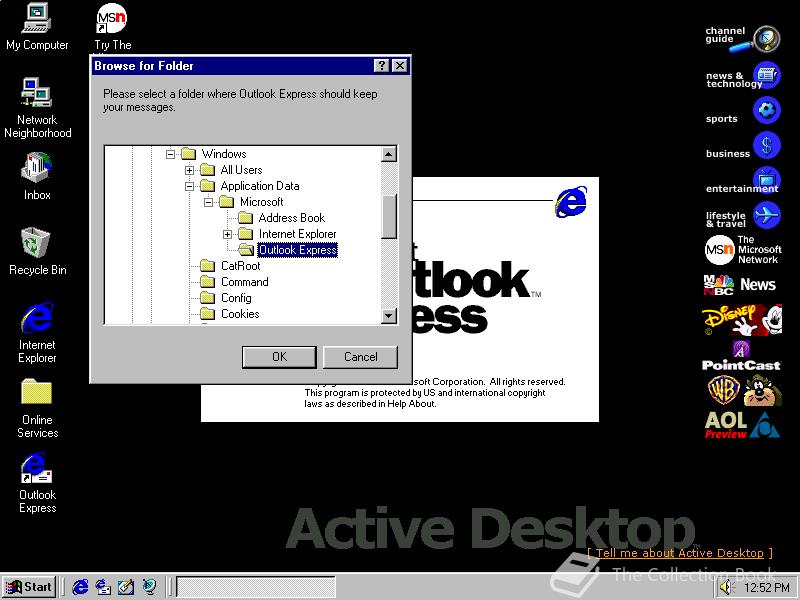
Task: Select the Microsoft folder
Action: [261, 202]
